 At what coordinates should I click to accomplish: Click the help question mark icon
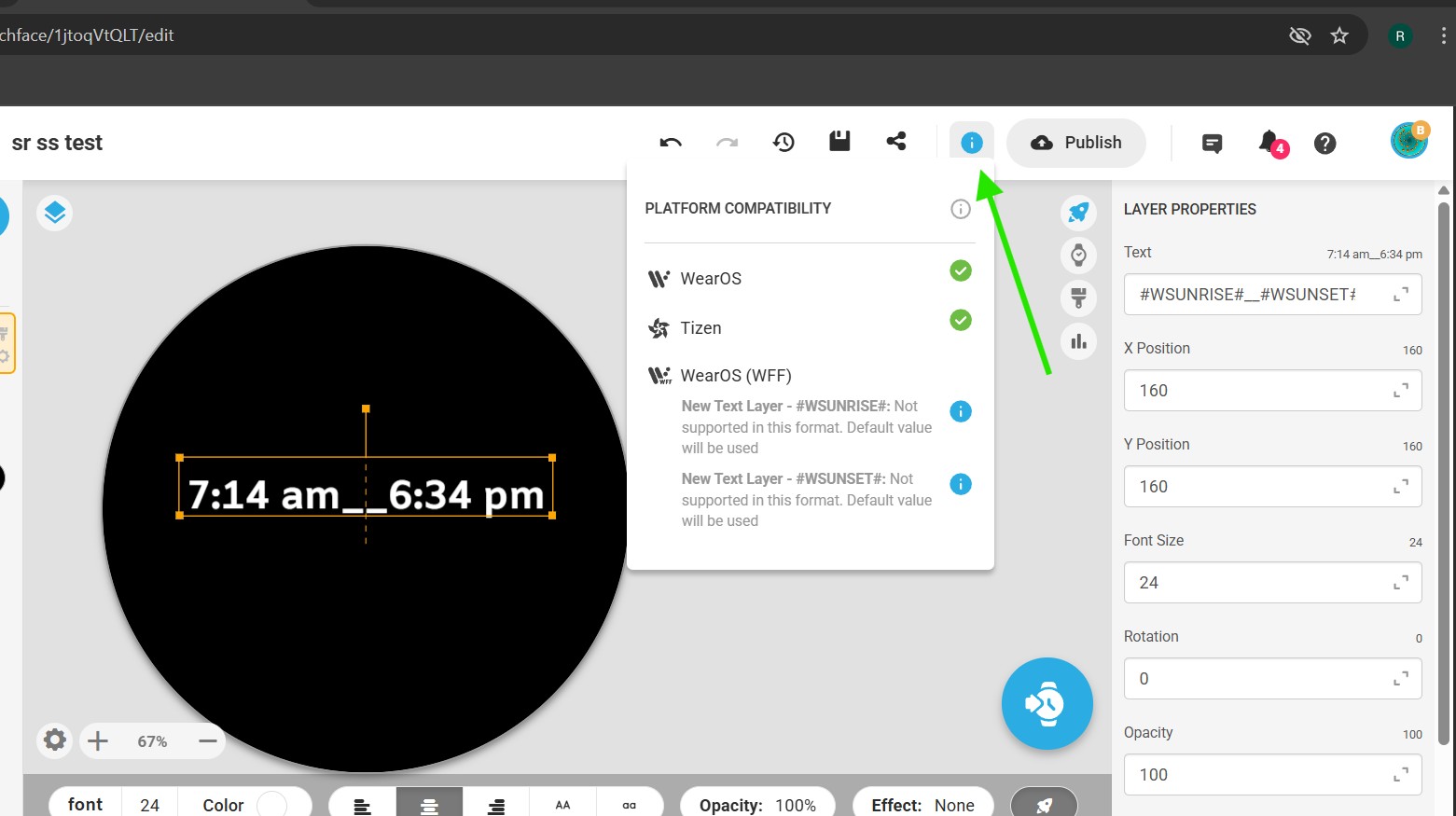1324,144
